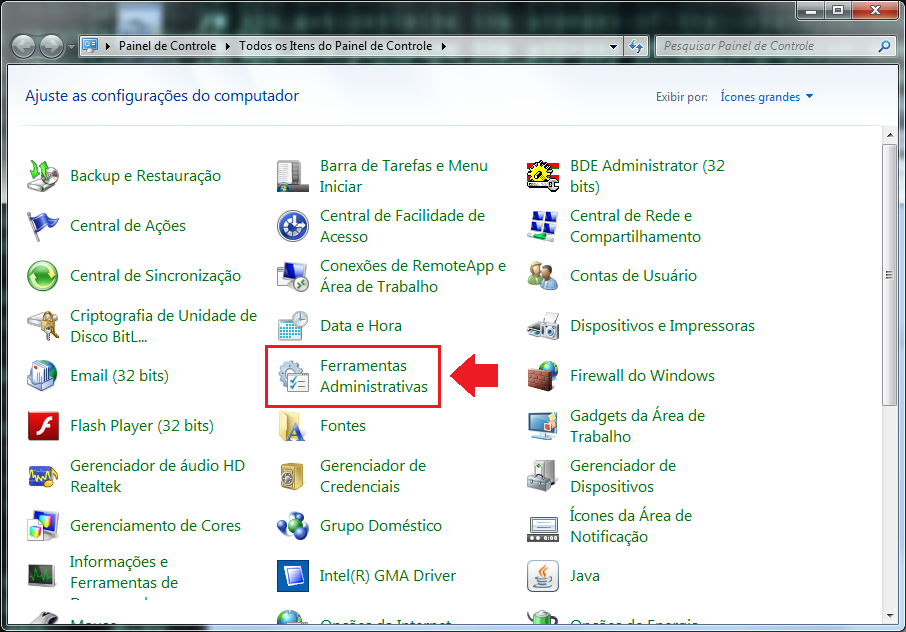Open the Email (32 bits) icon
Image resolution: width=906 pixels, height=632 pixels.
(x=43, y=376)
